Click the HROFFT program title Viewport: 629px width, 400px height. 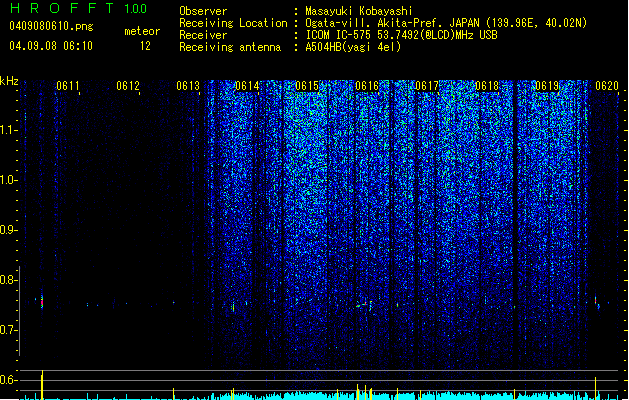[62, 8]
